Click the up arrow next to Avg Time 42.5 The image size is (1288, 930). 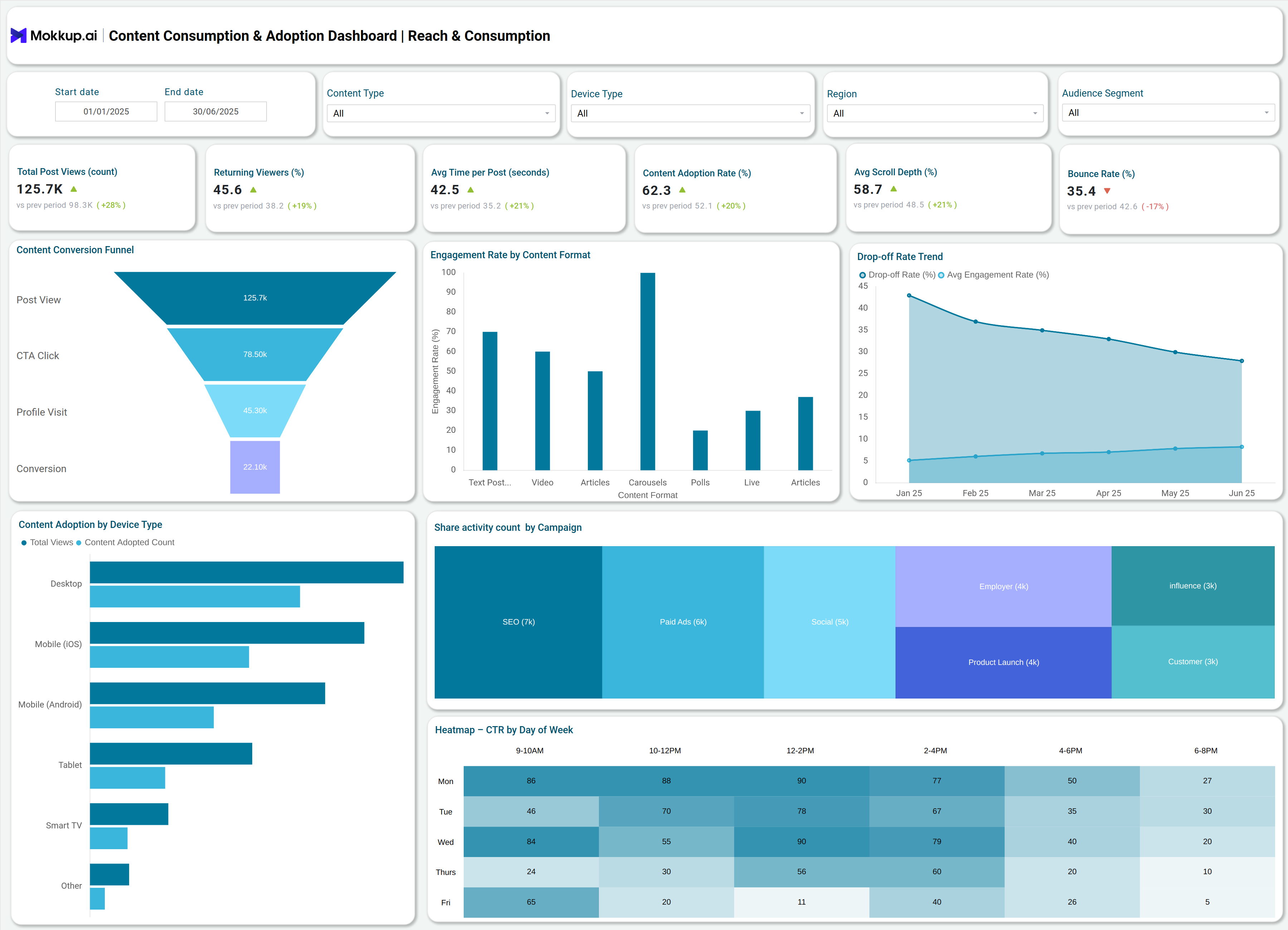pyautogui.click(x=470, y=190)
